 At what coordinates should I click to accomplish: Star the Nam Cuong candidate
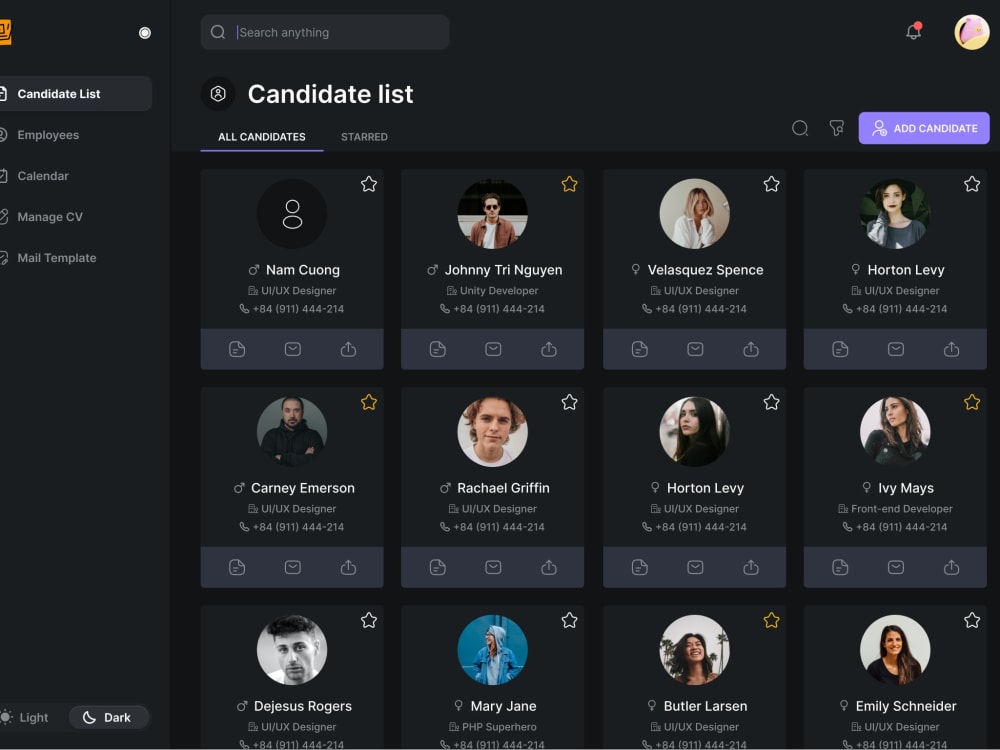tap(369, 184)
